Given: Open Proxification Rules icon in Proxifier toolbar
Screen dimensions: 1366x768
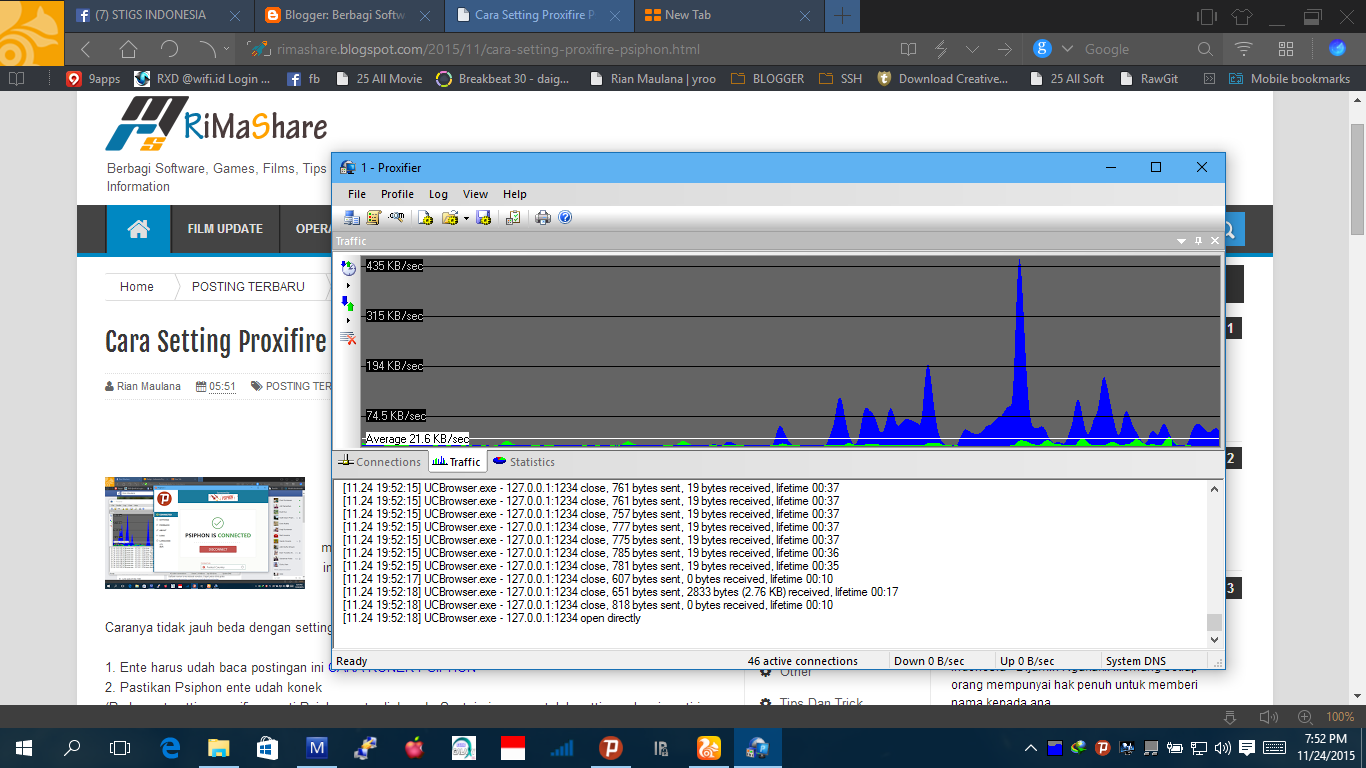Looking at the screenshot, I should point(374,217).
